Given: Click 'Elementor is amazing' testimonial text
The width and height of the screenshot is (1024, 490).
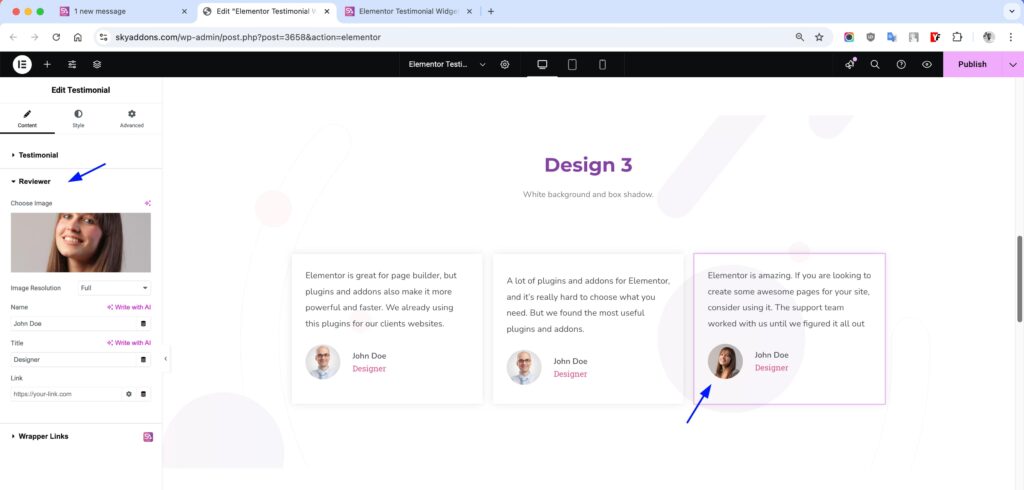Looking at the screenshot, I should click(x=789, y=299).
